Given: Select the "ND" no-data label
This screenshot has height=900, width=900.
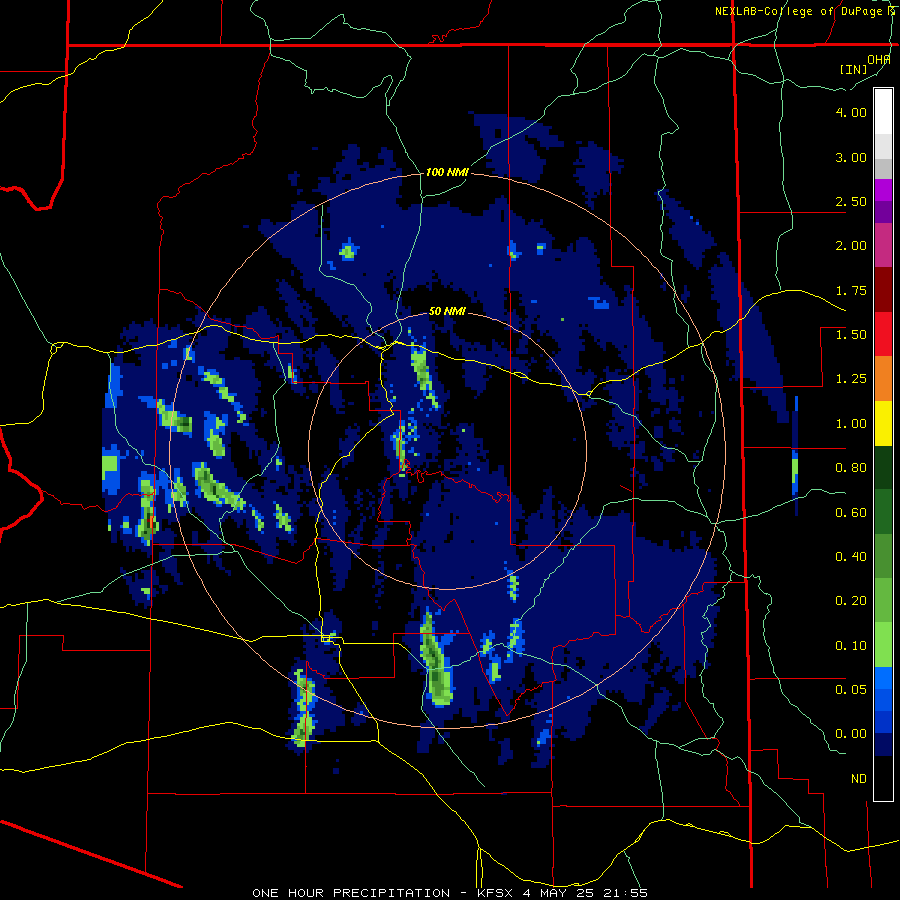Looking at the screenshot, I should click(x=859, y=779).
